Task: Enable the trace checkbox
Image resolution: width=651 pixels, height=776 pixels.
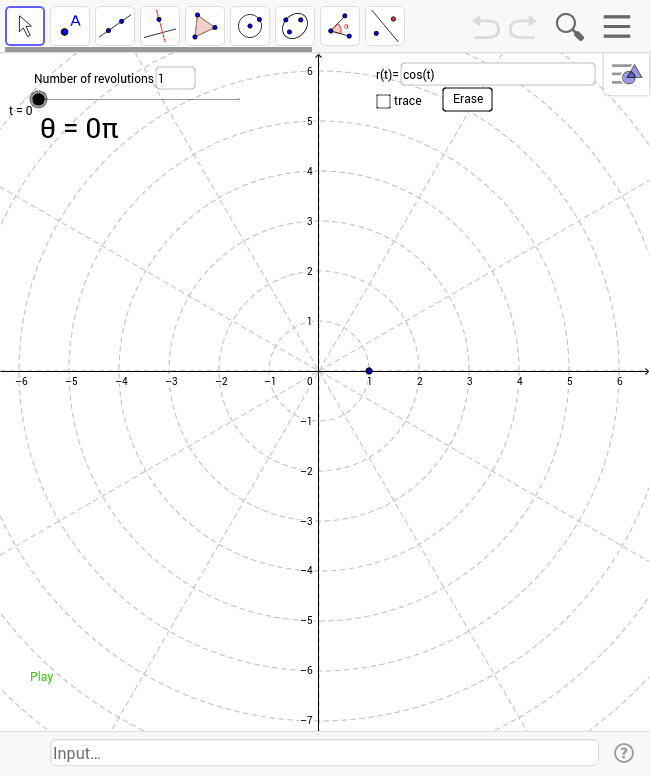Action: pos(383,101)
